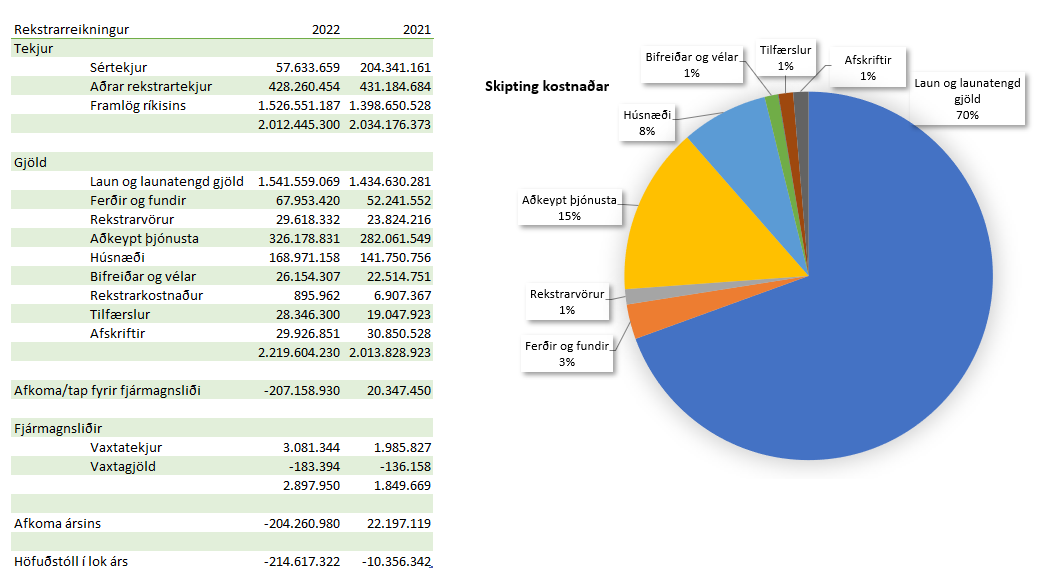The image size is (1042, 568).
Task: Select the Afkoma ársins label
Action: click(x=57, y=523)
